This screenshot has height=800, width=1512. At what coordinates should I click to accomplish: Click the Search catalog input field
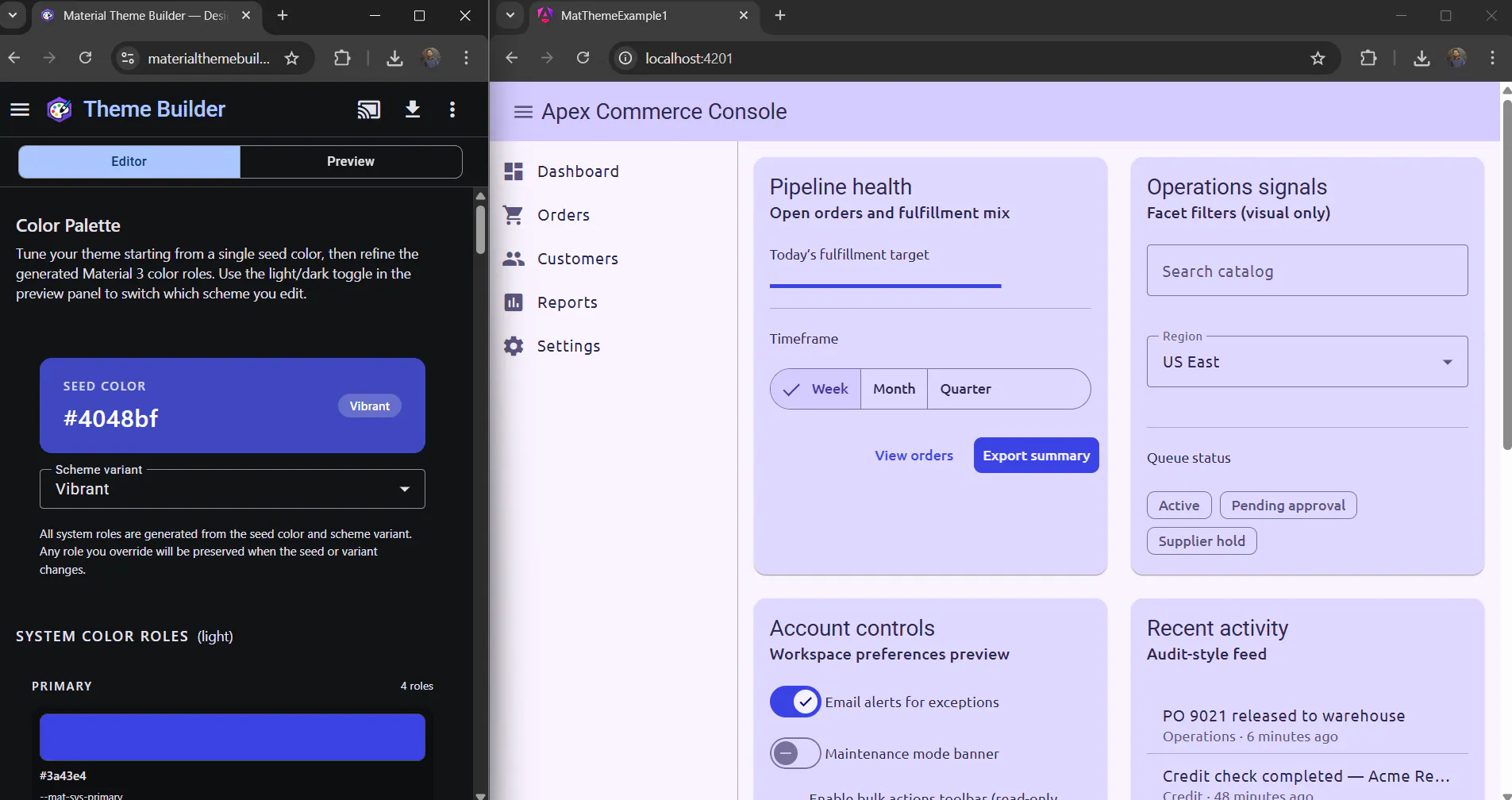tap(1307, 271)
